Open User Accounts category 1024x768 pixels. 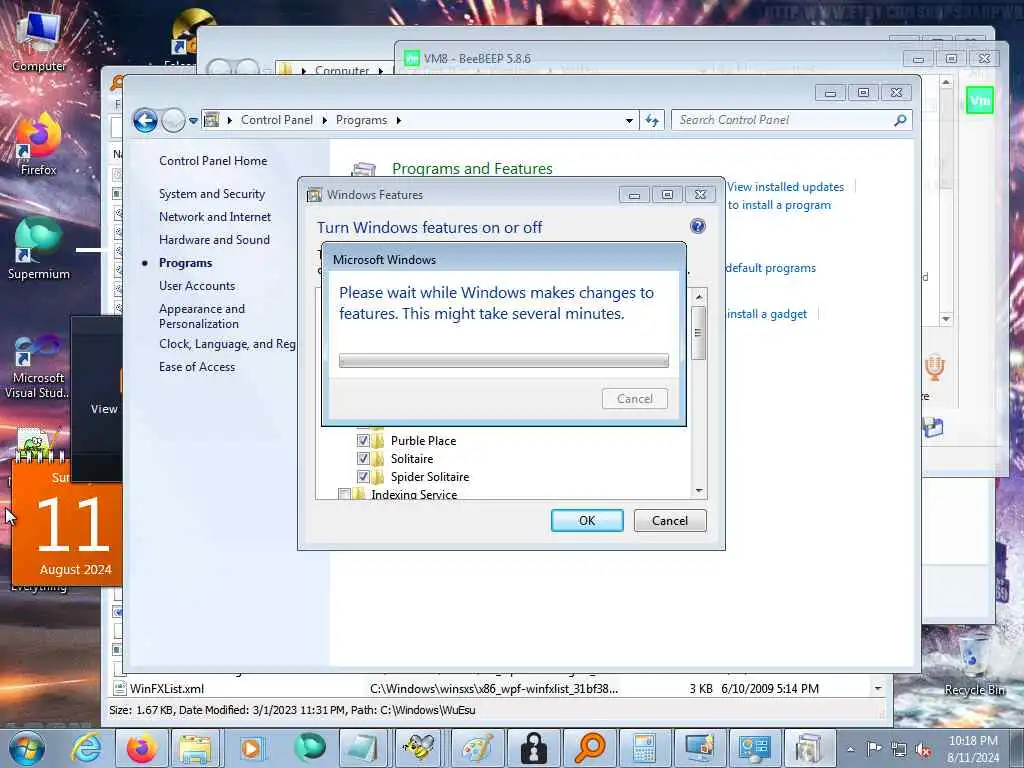coord(197,286)
